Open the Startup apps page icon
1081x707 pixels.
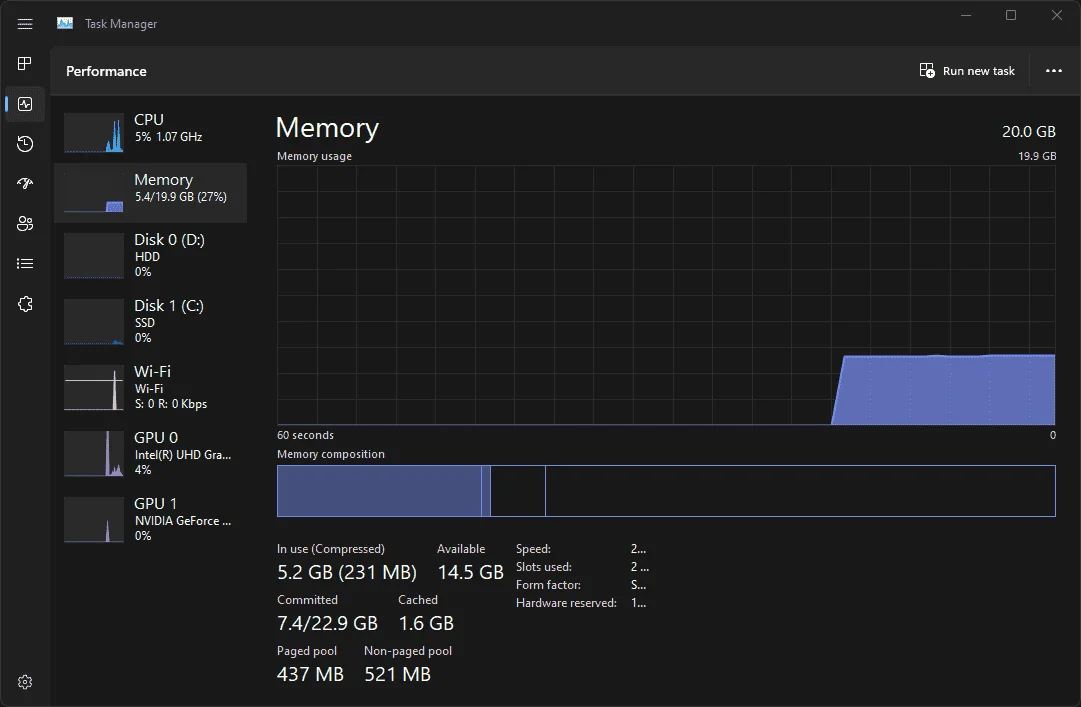pyautogui.click(x=25, y=183)
